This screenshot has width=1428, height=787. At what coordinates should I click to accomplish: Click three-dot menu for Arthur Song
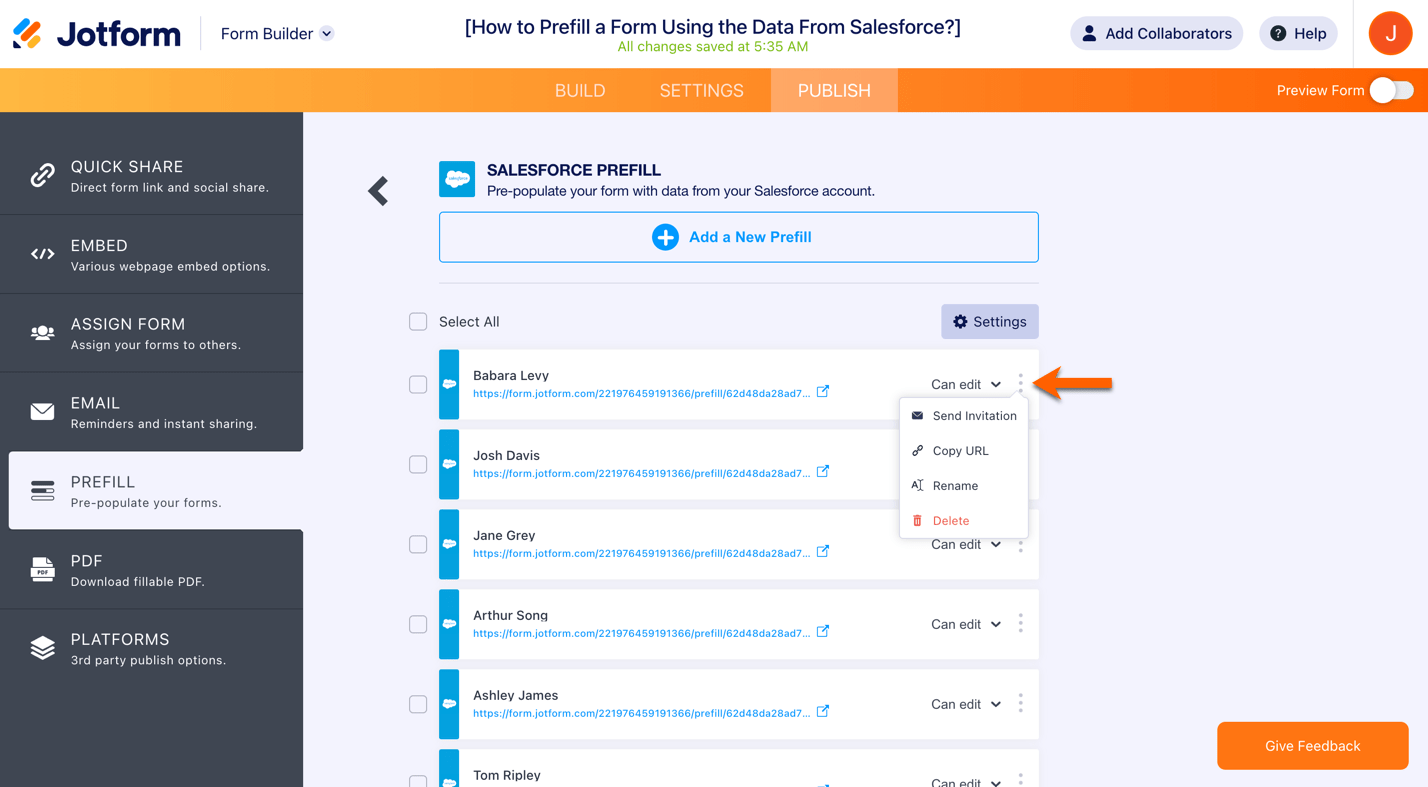click(1020, 624)
